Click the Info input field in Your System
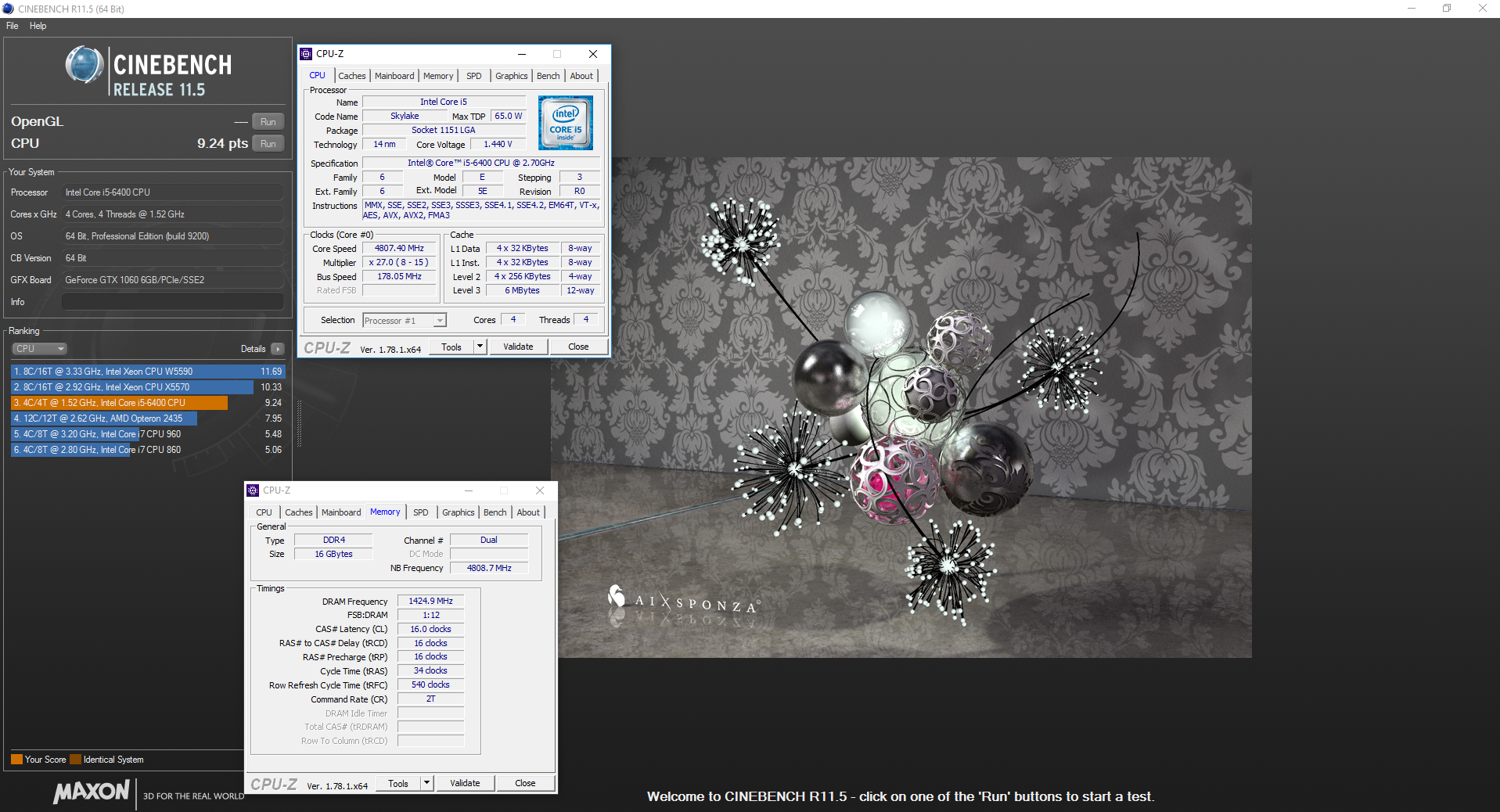Viewport: 1500px width, 812px height. tap(173, 302)
